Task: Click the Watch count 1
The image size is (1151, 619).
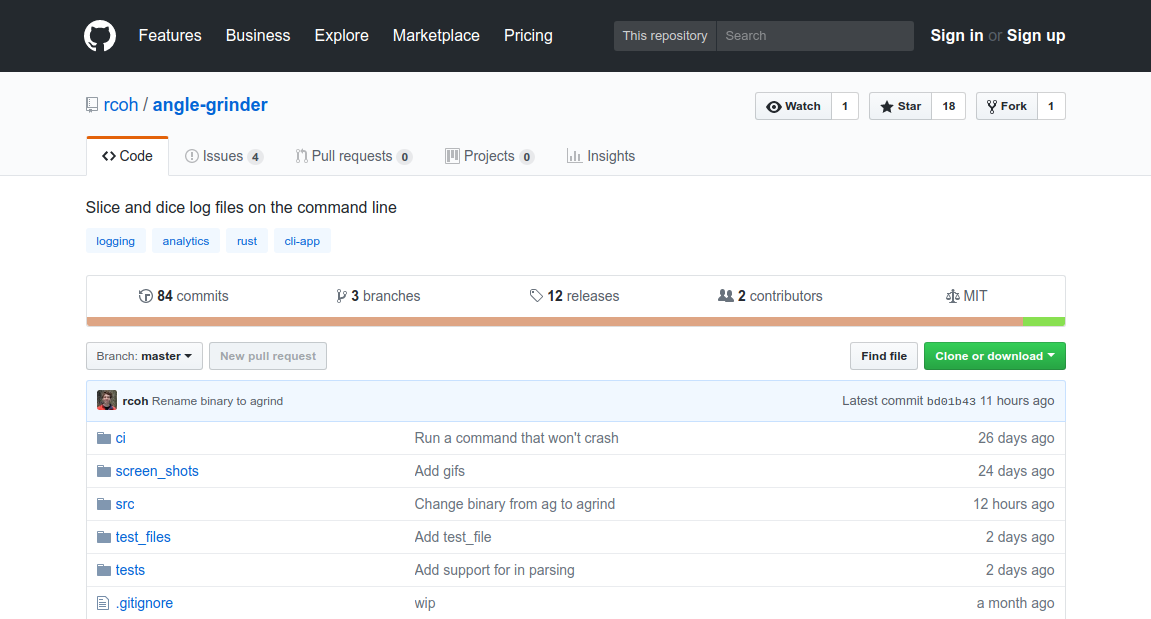Action: 845,106
